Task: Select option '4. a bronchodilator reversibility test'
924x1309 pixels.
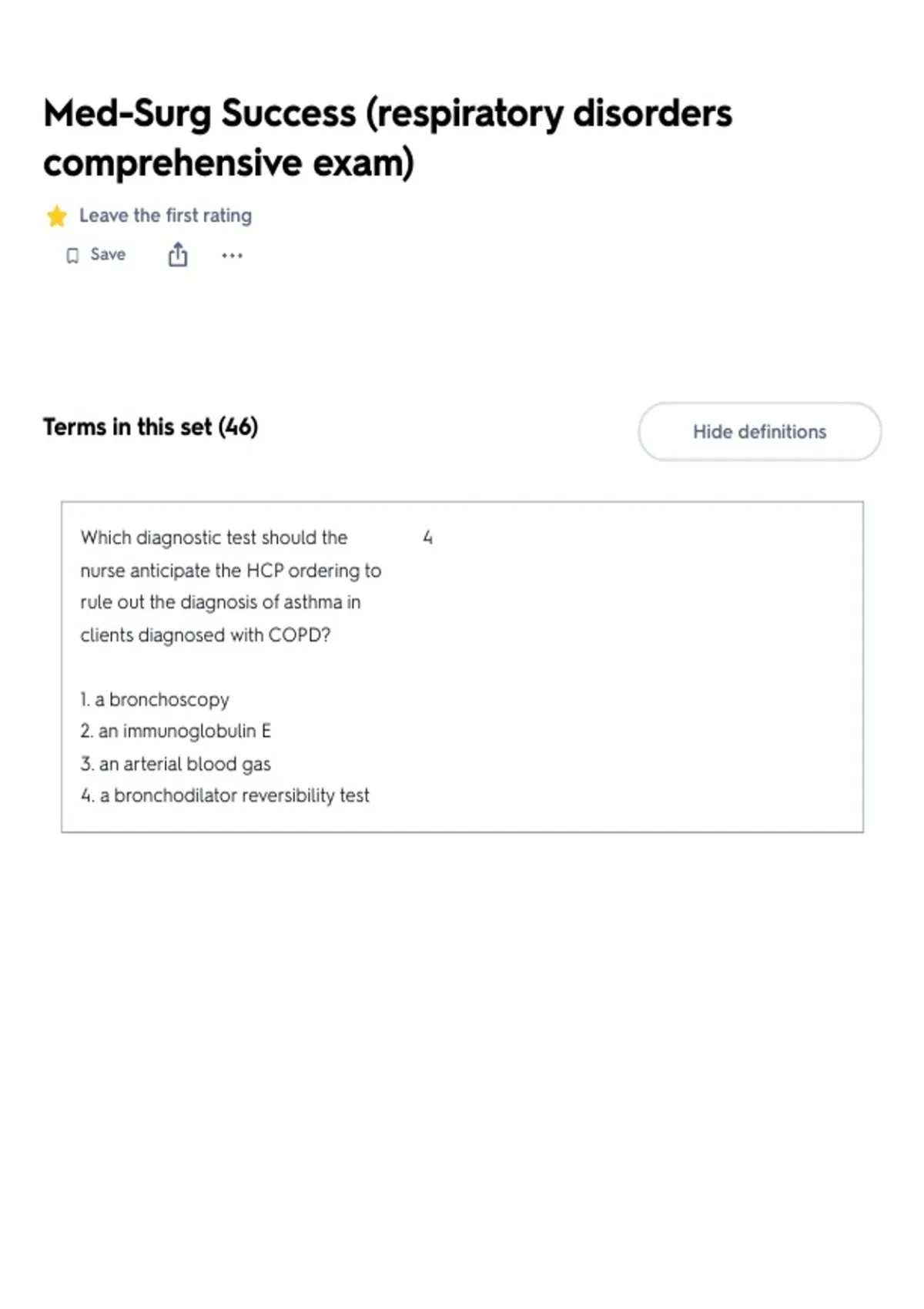Action: 225,795
